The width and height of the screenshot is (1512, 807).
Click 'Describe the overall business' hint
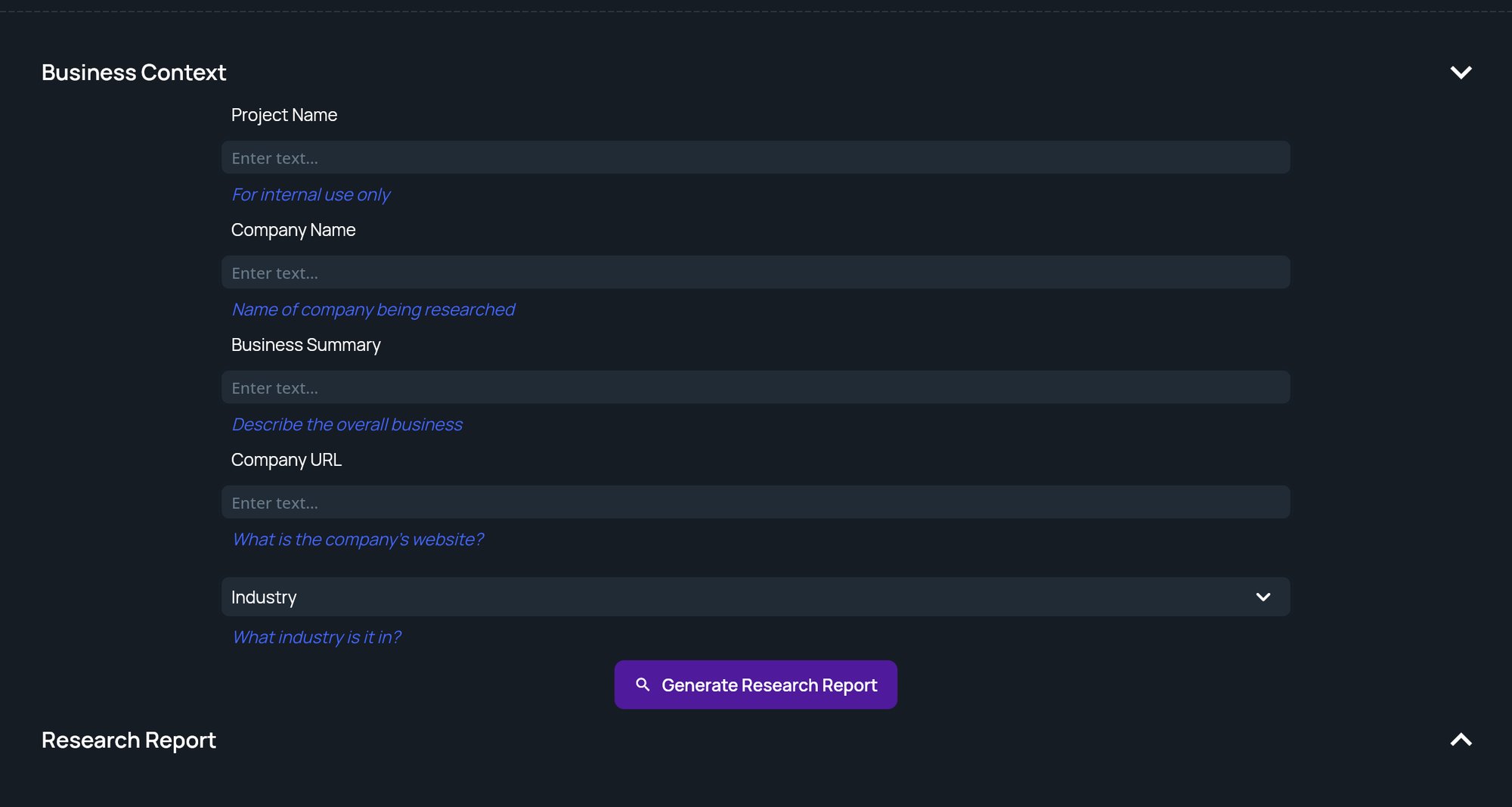coord(347,425)
